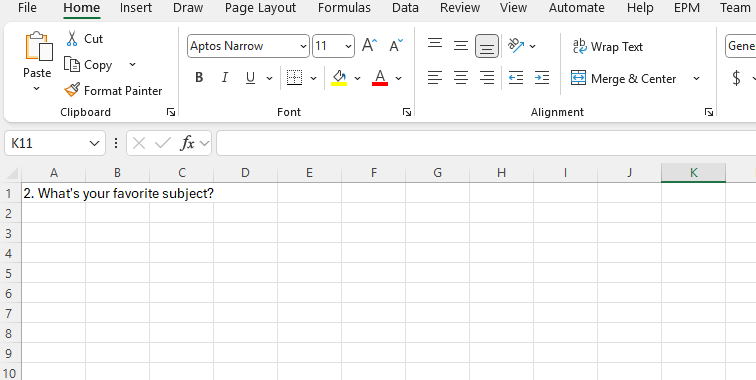This screenshot has height=380, width=756.
Task: Apply red font color to text
Action: (x=380, y=78)
